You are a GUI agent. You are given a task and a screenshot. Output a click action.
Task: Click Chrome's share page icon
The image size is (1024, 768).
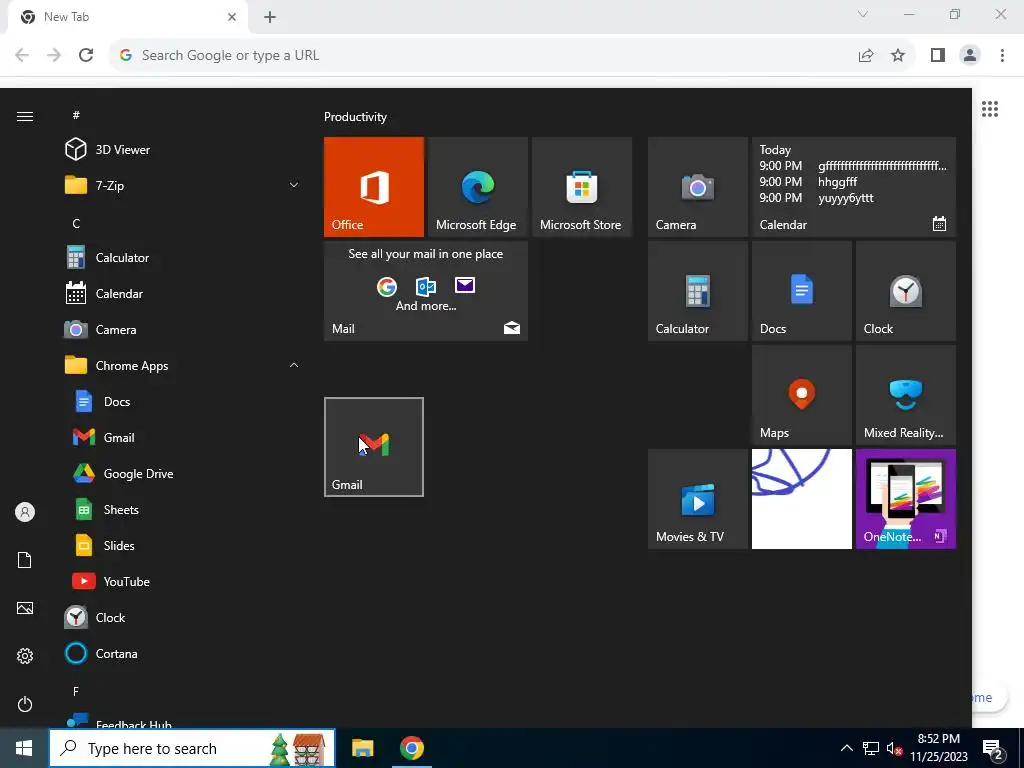(866, 56)
